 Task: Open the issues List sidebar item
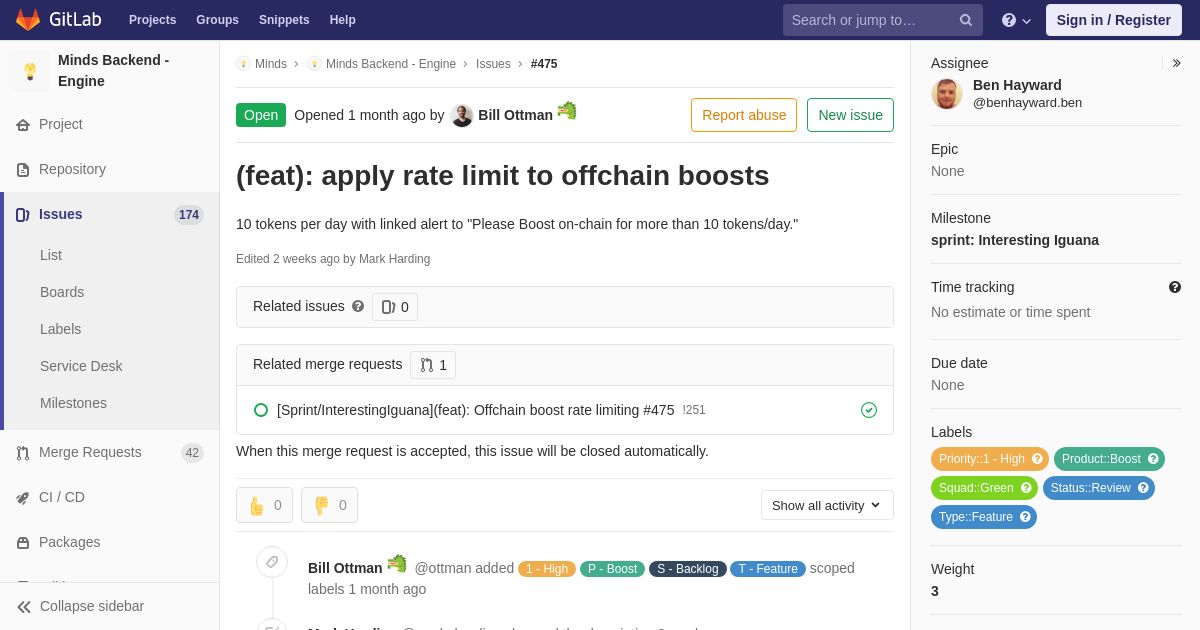click(51, 255)
